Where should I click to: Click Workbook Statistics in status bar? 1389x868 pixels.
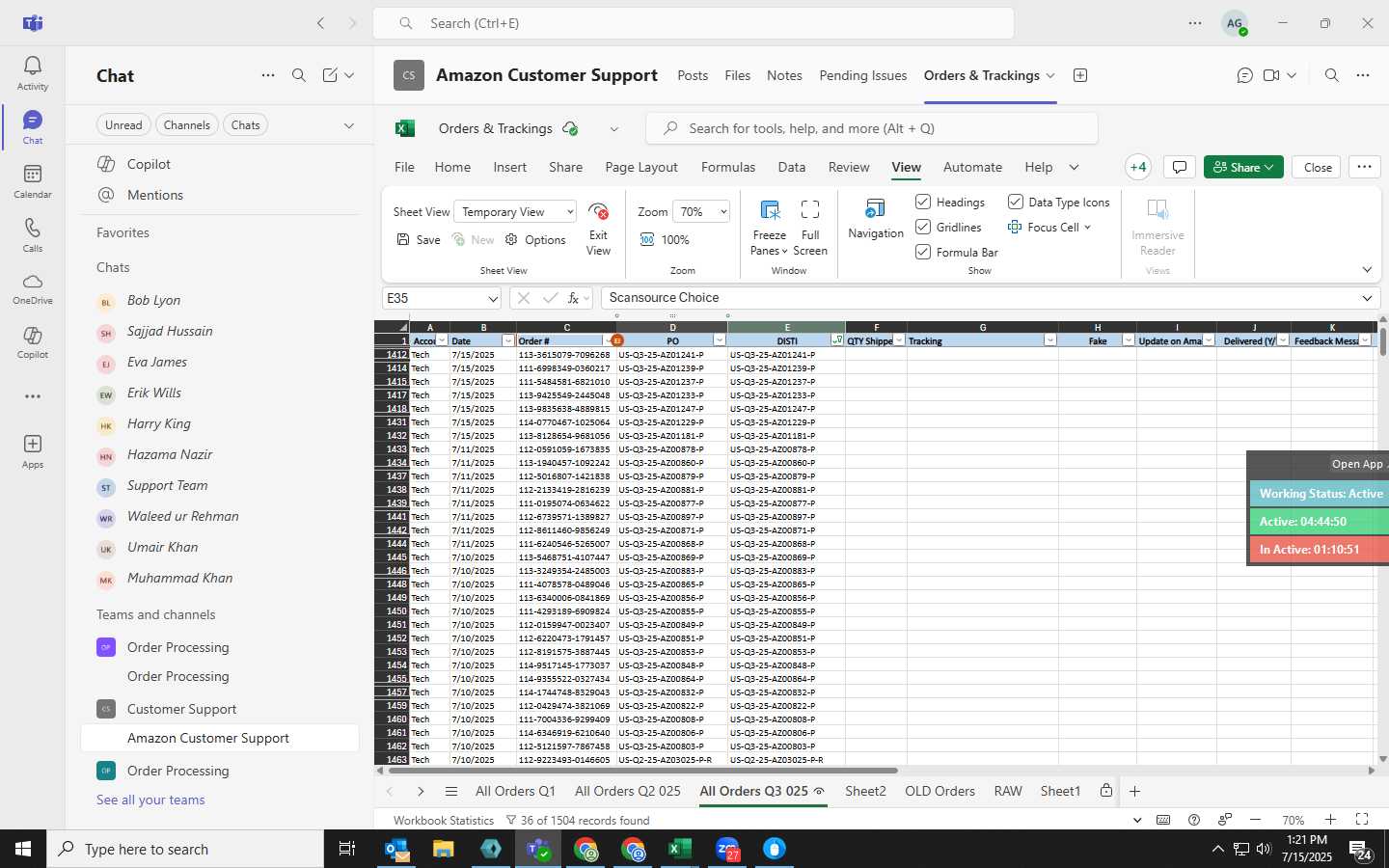click(x=444, y=820)
